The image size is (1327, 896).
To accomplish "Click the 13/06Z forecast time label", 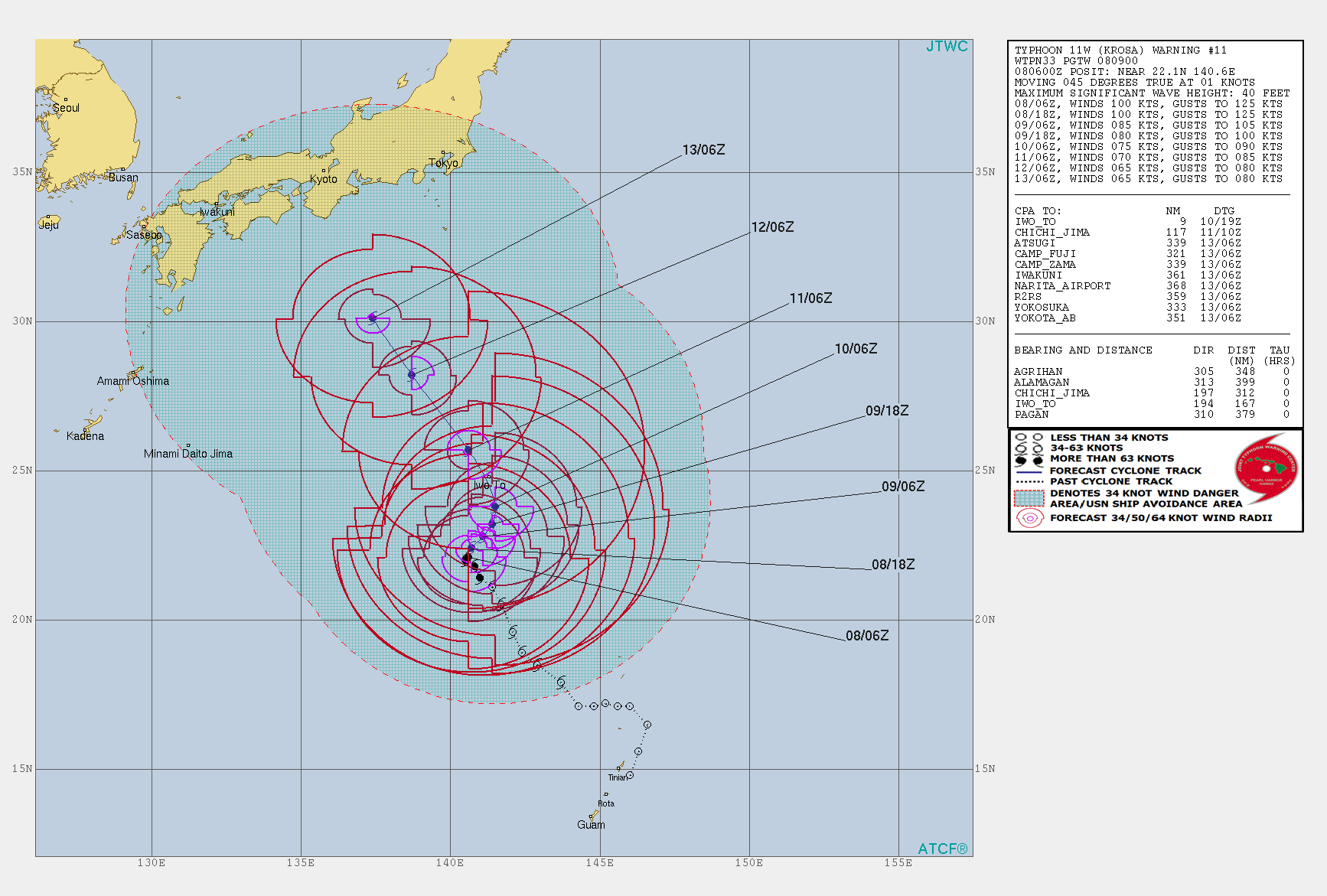I will [703, 150].
